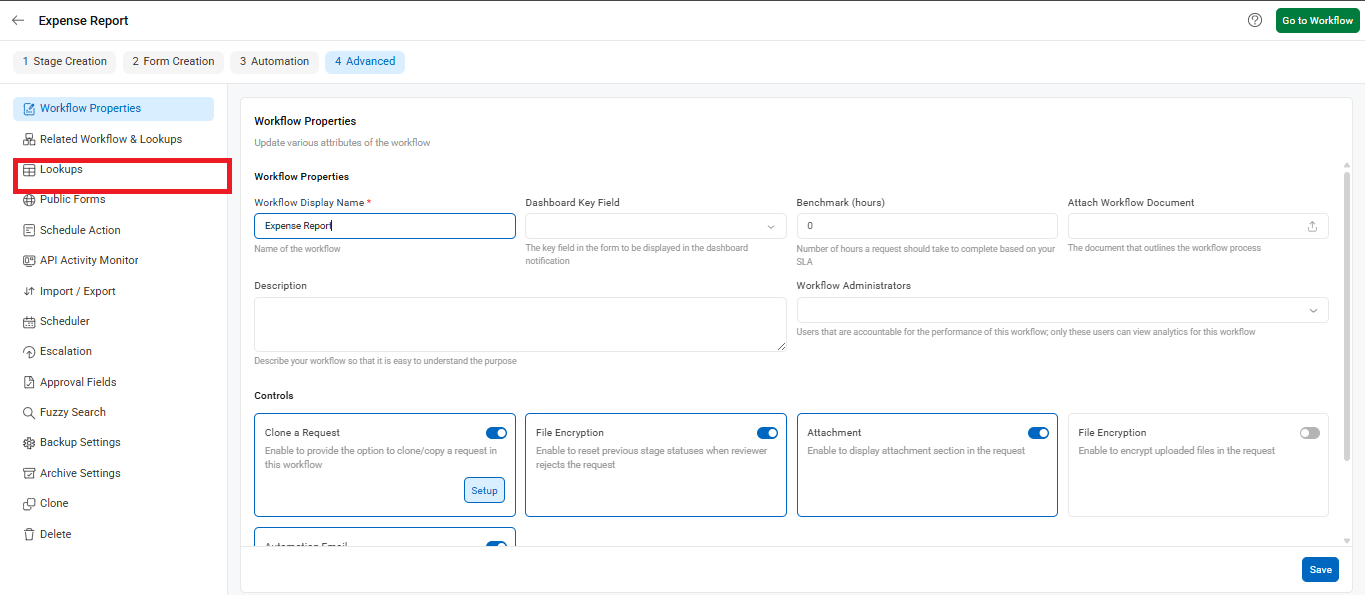Click the API Activity Monitor icon
The image size is (1365, 595).
pyautogui.click(x=29, y=261)
